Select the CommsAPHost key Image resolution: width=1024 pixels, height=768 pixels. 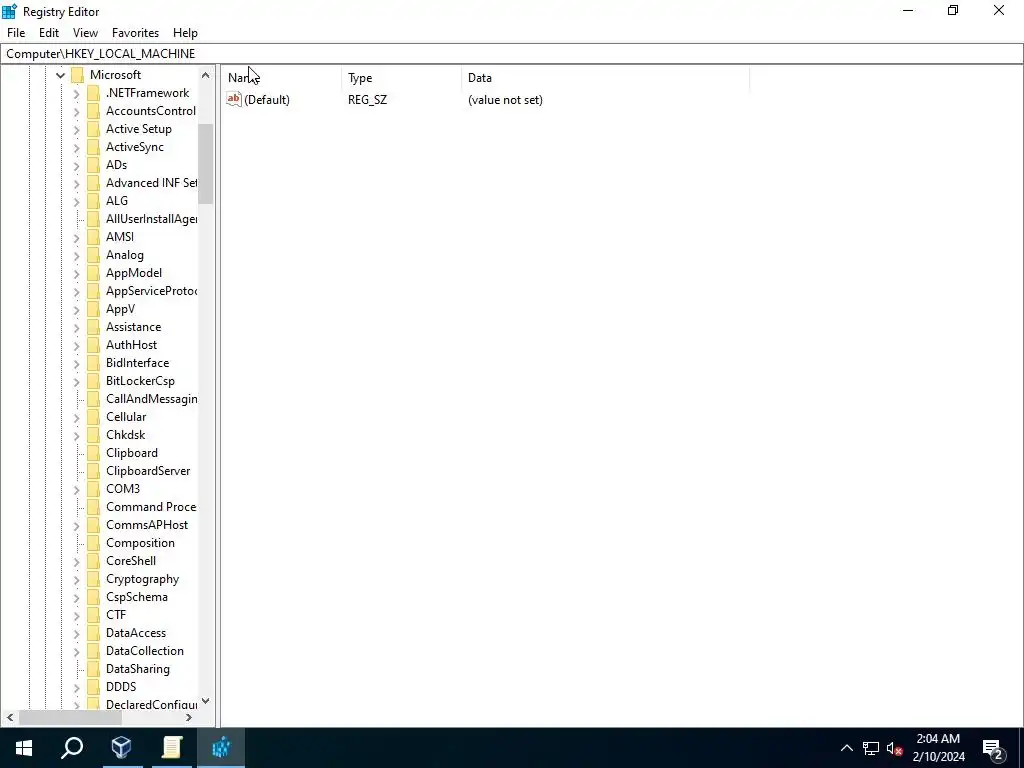click(147, 524)
